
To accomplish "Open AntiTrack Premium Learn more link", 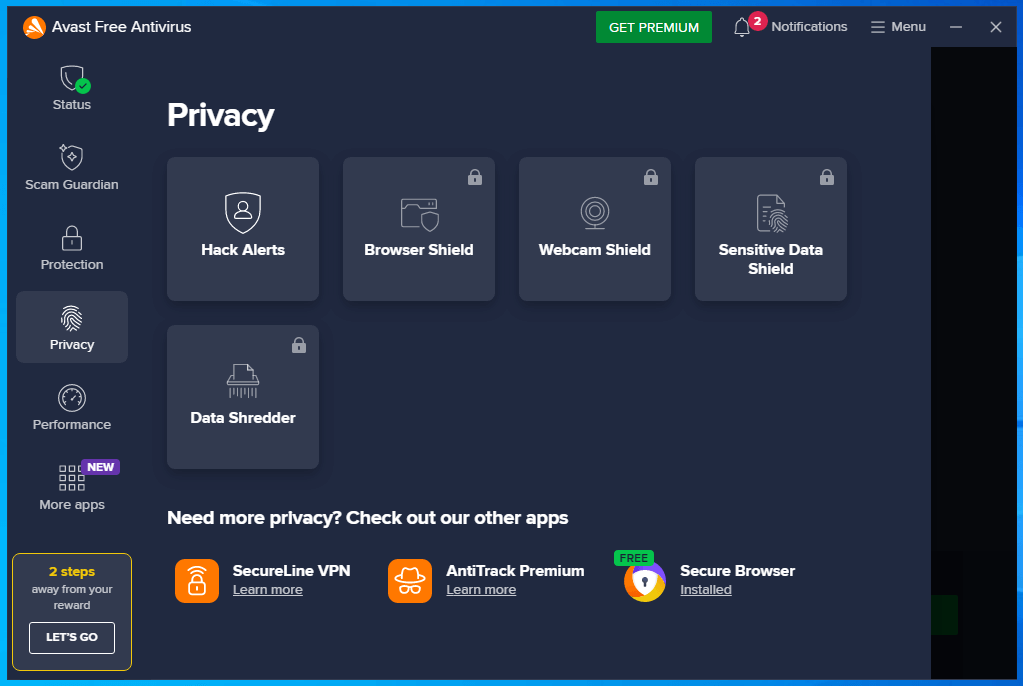I will [x=481, y=589].
